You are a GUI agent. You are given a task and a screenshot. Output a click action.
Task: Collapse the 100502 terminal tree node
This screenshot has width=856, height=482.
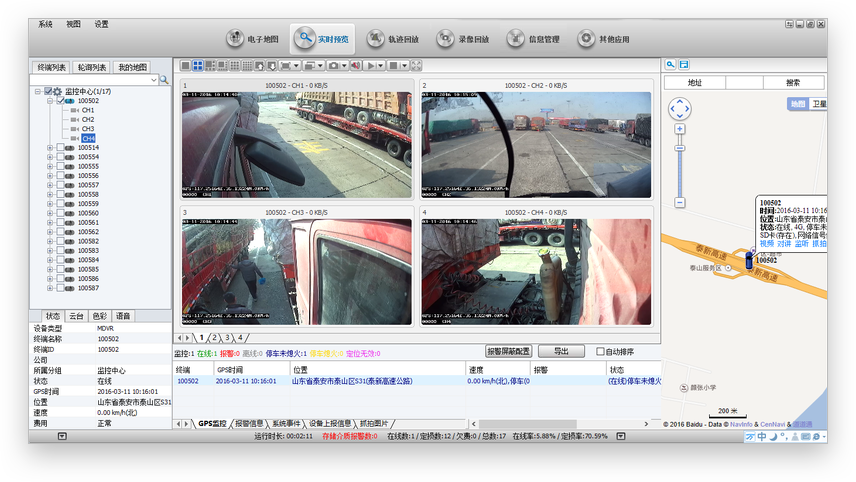click(x=50, y=101)
